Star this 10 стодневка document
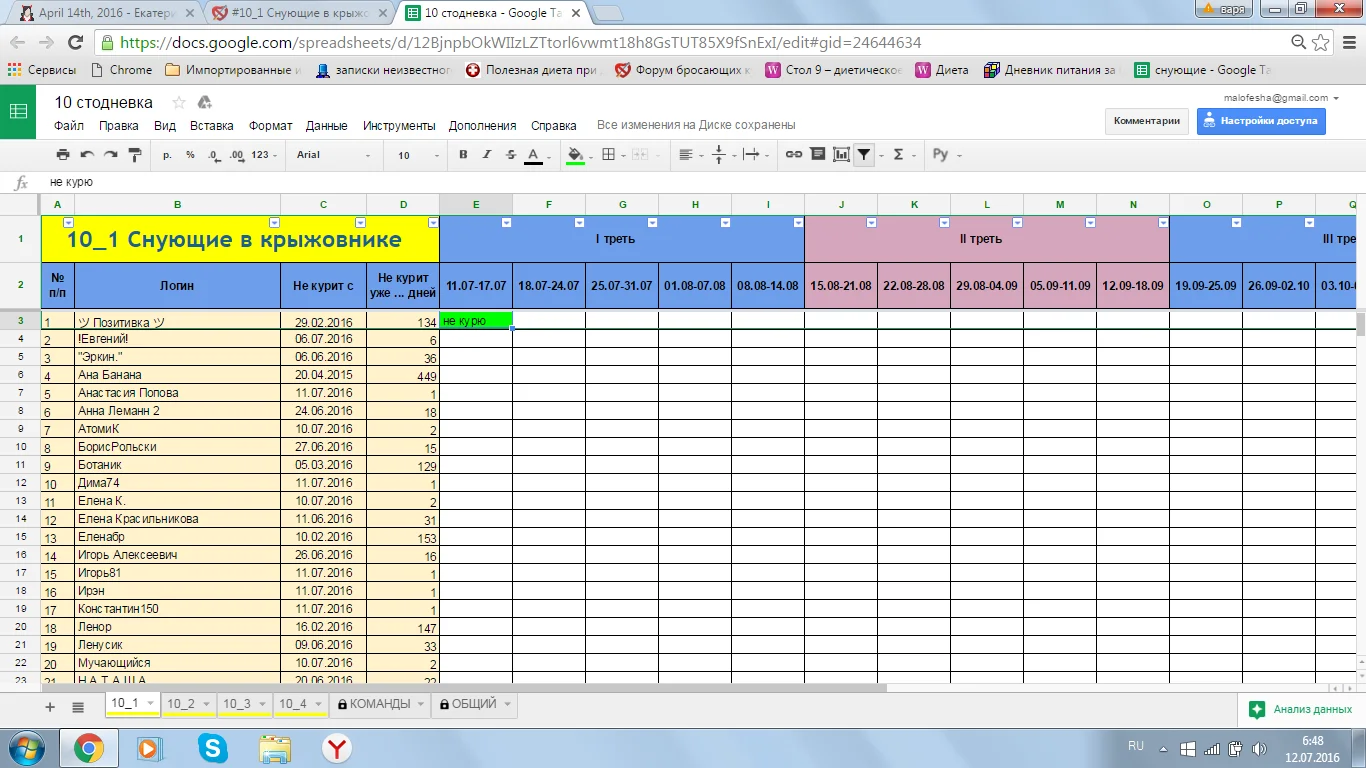 (x=179, y=103)
